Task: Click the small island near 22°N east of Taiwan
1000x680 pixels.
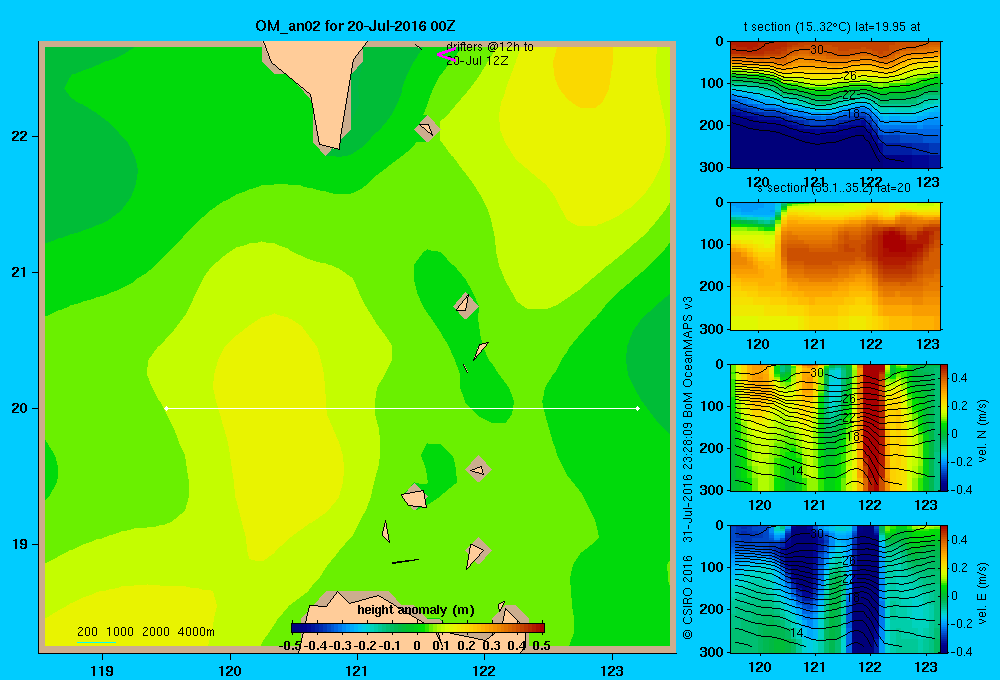Action: pyautogui.click(x=427, y=129)
